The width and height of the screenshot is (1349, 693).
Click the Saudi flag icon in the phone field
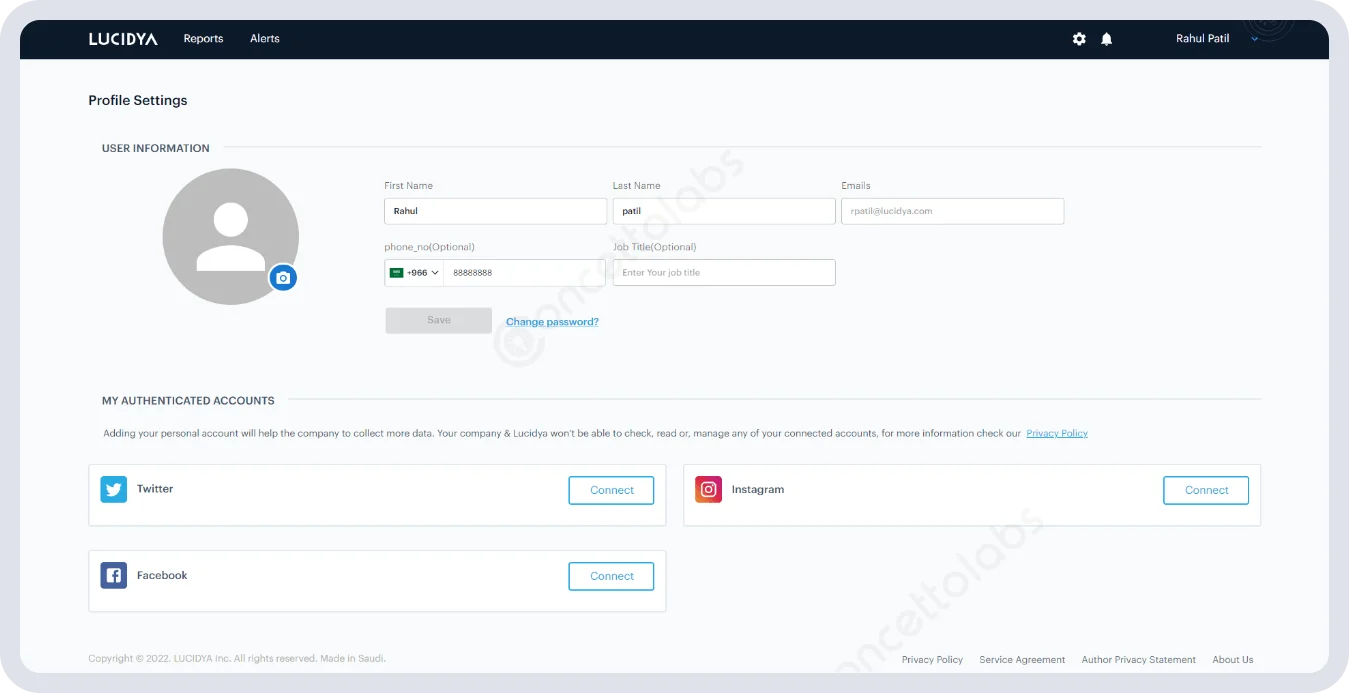(x=396, y=272)
